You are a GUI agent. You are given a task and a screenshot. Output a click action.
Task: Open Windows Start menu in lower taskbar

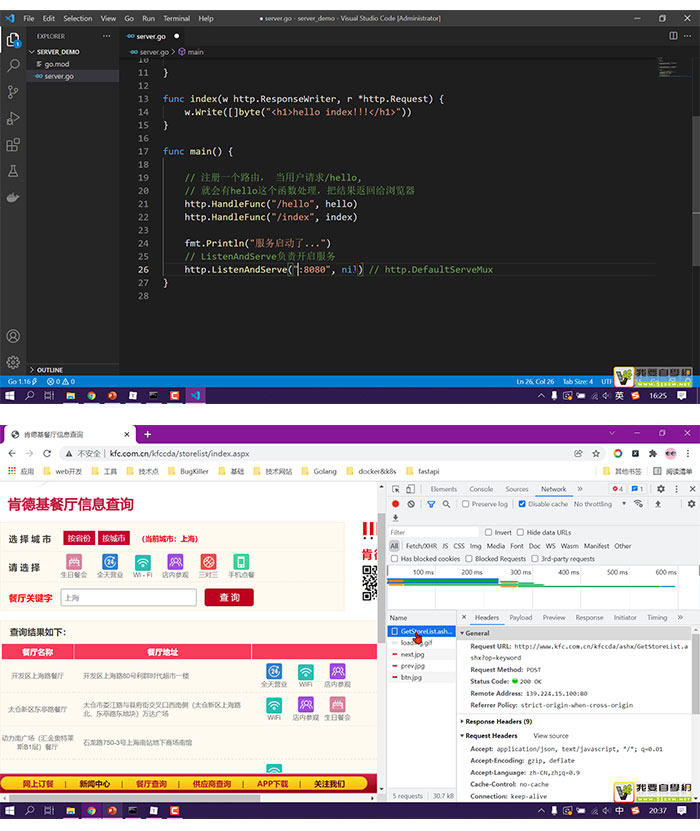[x=10, y=811]
